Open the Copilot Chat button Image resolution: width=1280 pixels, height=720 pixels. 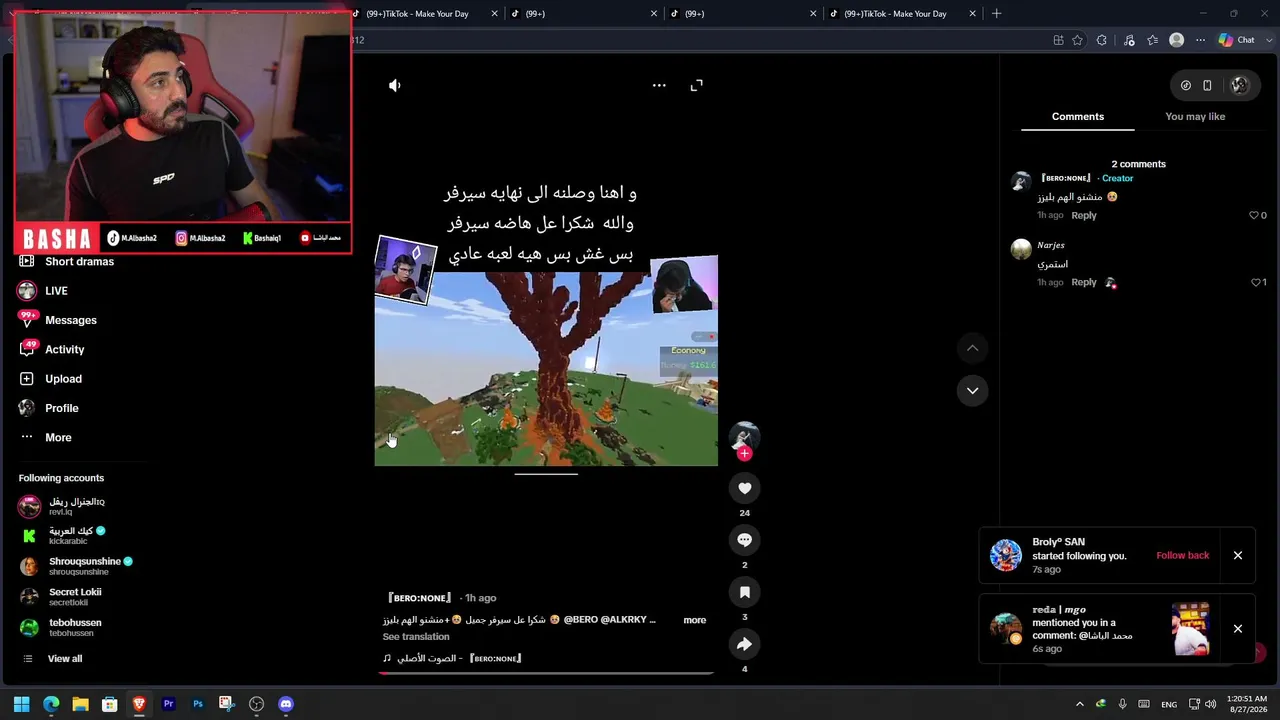click(x=1236, y=40)
